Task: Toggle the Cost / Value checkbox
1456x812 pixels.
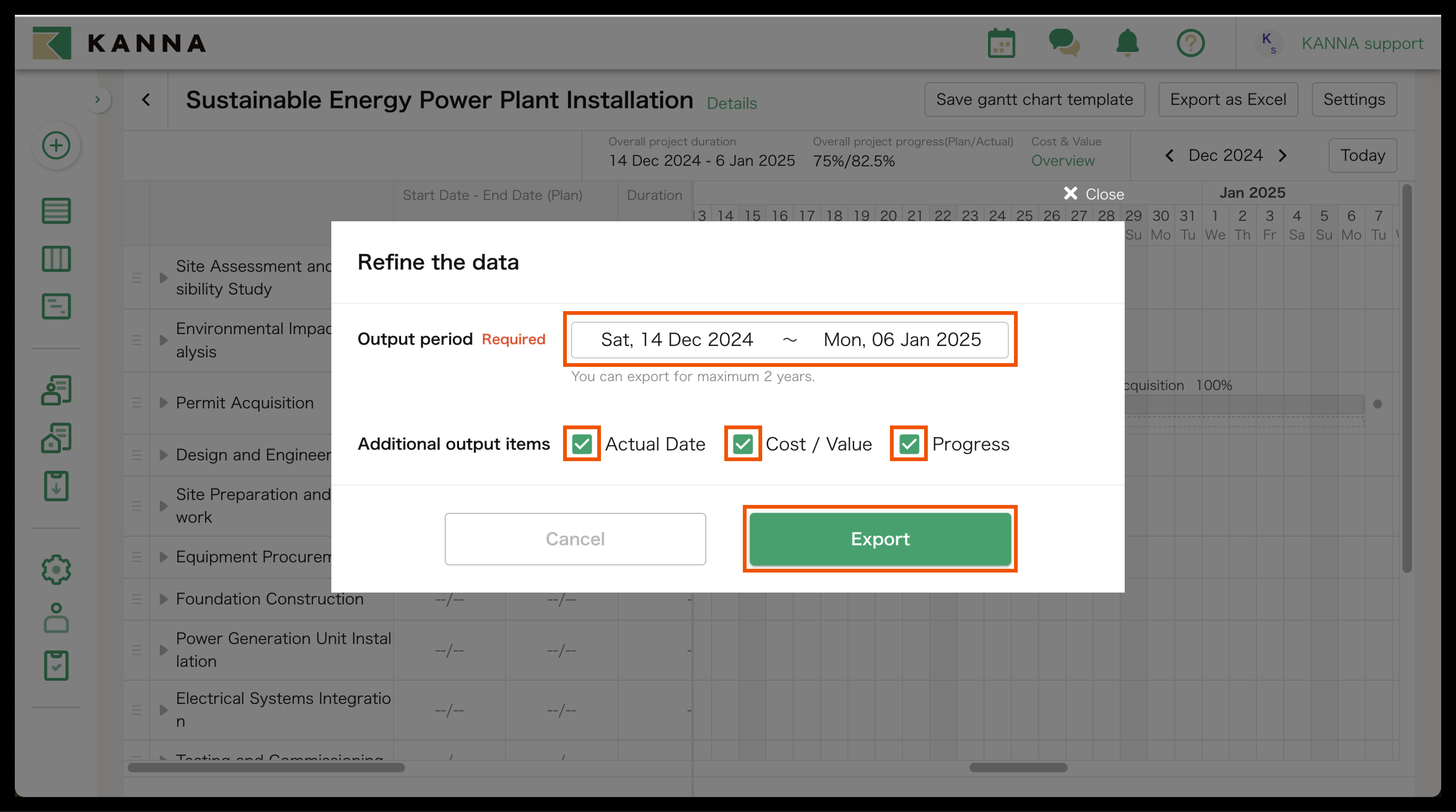Action: point(743,444)
